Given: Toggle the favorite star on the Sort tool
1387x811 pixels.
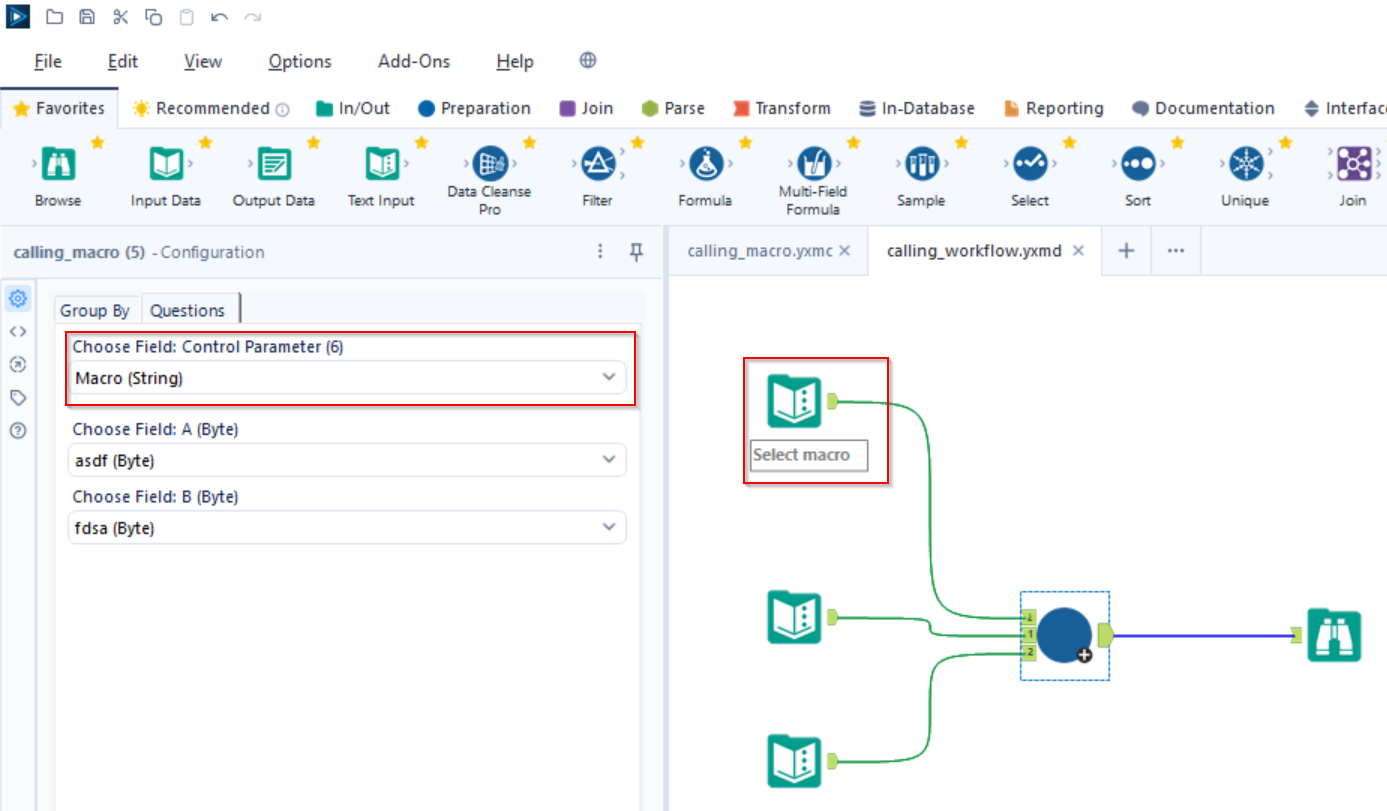Looking at the screenshot, I should point(1178,142).
